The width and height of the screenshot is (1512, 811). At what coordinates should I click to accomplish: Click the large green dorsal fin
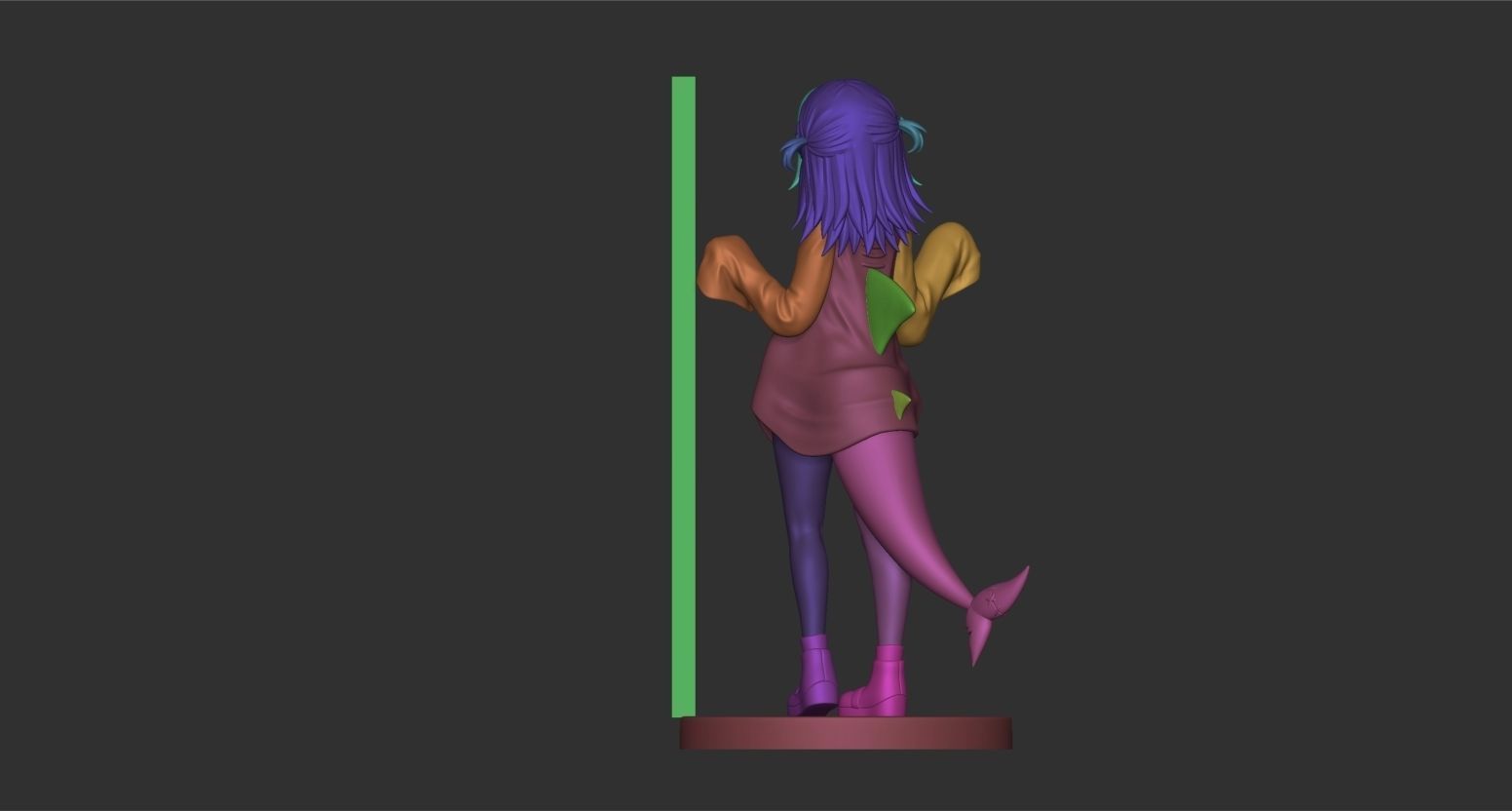887,310
